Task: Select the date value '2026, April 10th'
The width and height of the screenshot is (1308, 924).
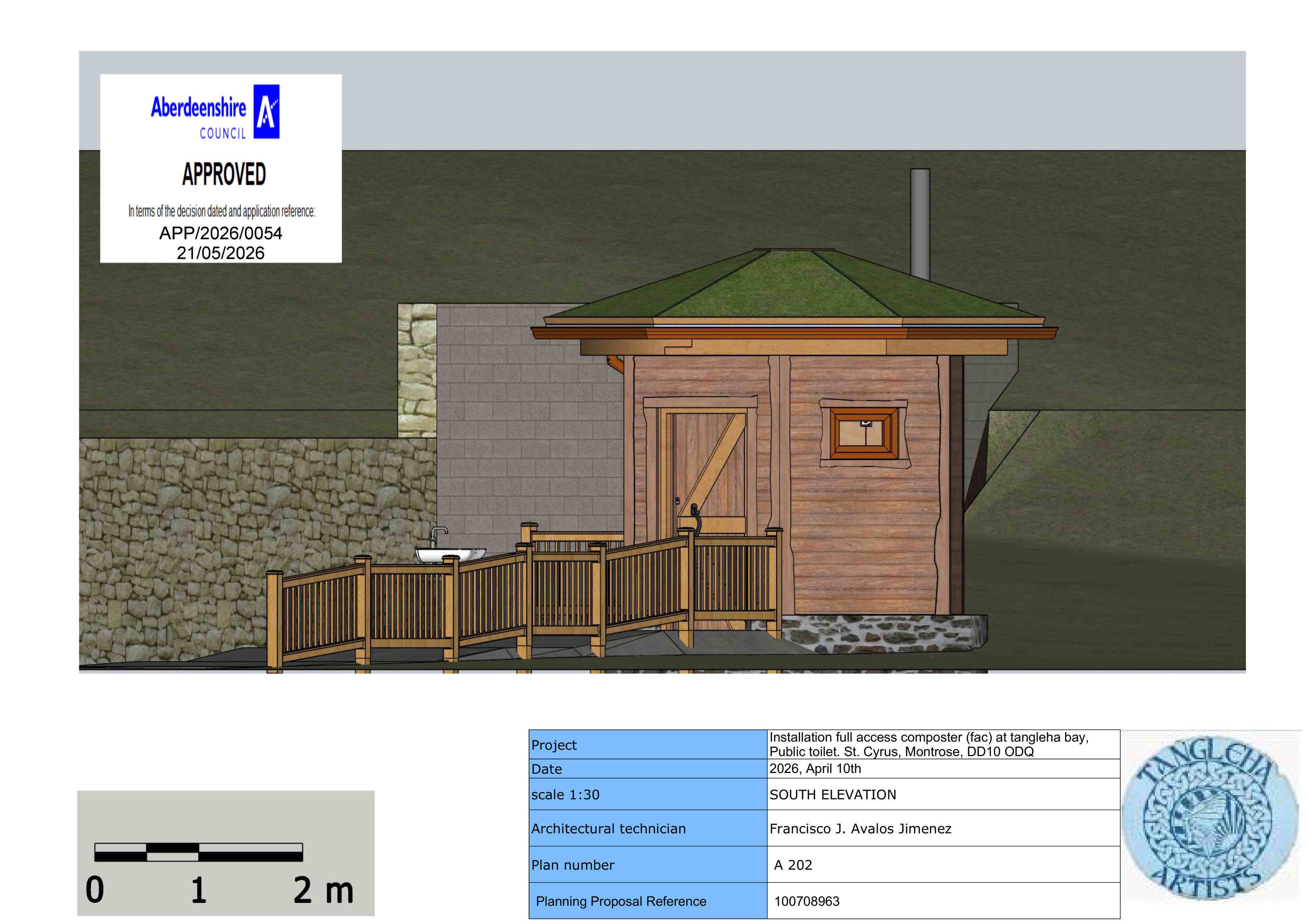Action: (x=815, y=769)
